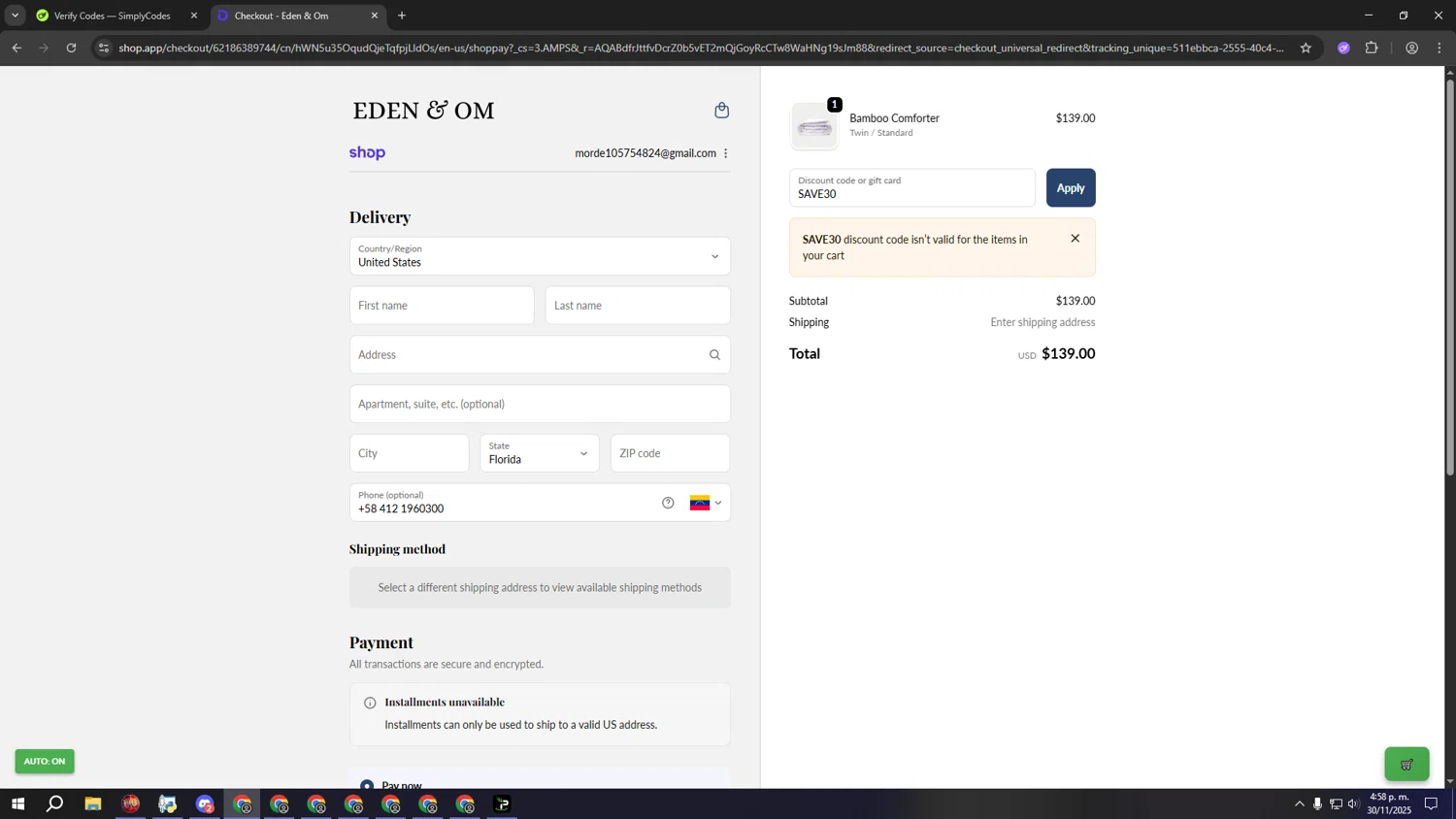This screenshot has width=1456, height=819.
Task: Open the Python app on the taskbar
Action: point(168,803)
